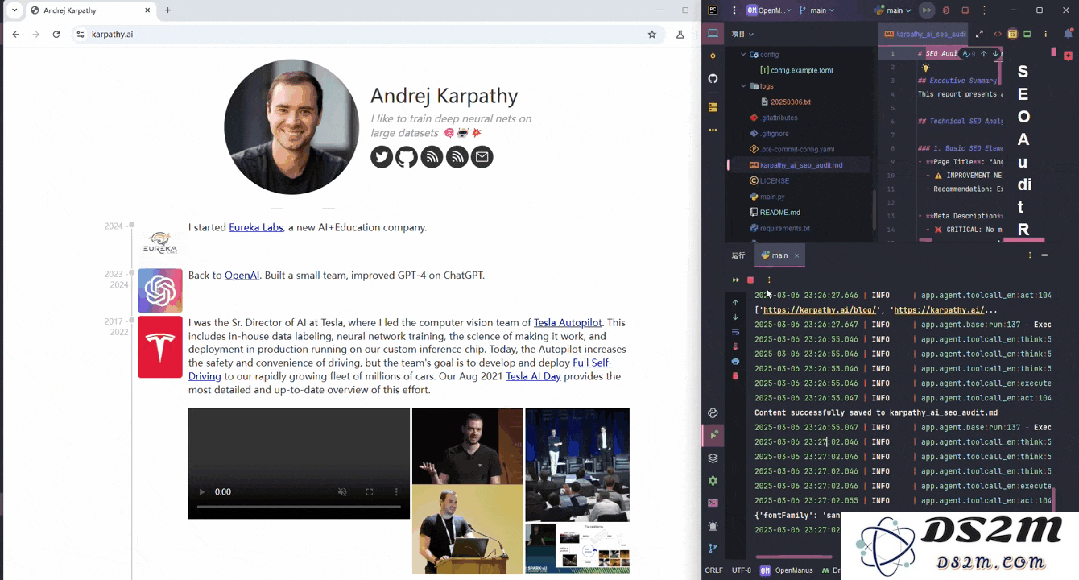This screenshot has height=580, width=1079.
Task: Open the browser tab search chevron
Action: coord(14,10)
